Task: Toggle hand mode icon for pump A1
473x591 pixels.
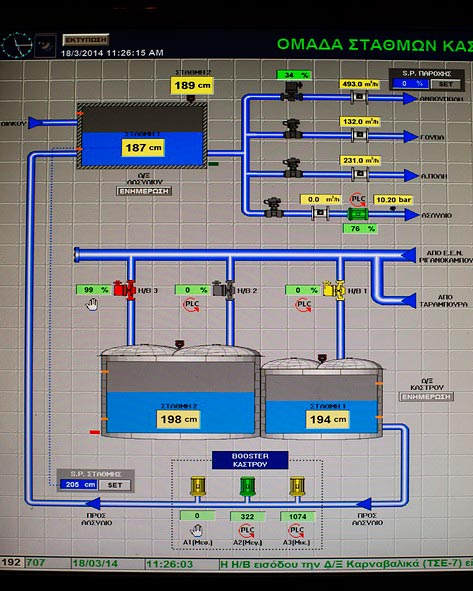Action: [196, 531]
